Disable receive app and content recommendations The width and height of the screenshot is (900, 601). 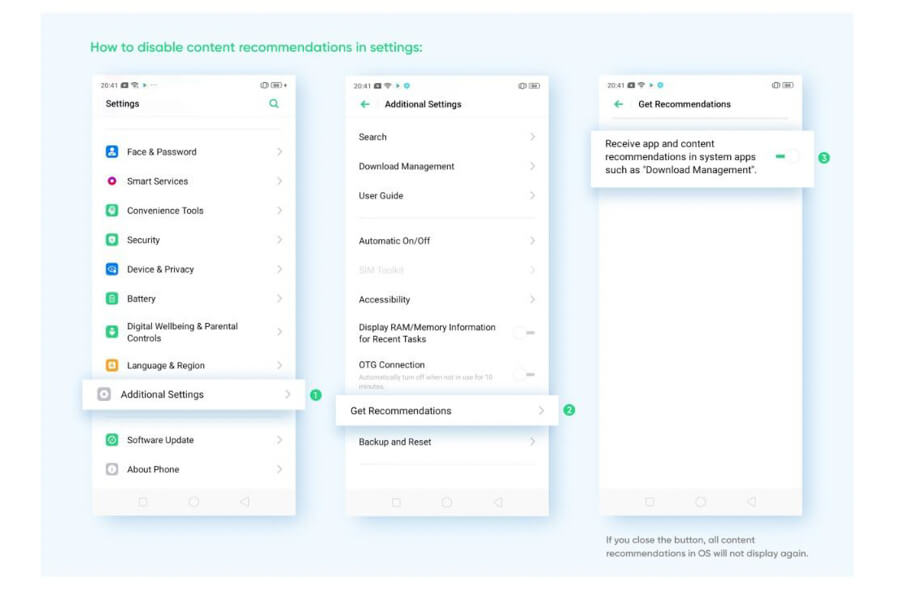coord(786,157)
